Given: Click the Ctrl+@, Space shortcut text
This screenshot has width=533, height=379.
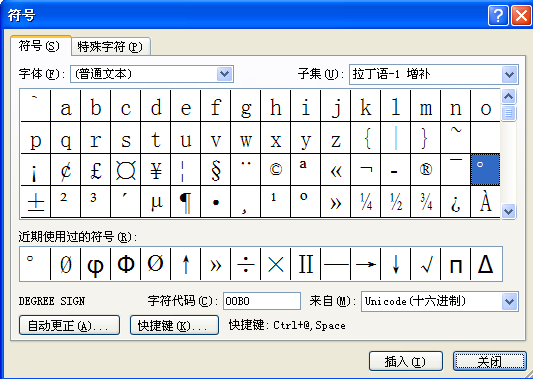Looking at the screenshot, I should (309, 325).
